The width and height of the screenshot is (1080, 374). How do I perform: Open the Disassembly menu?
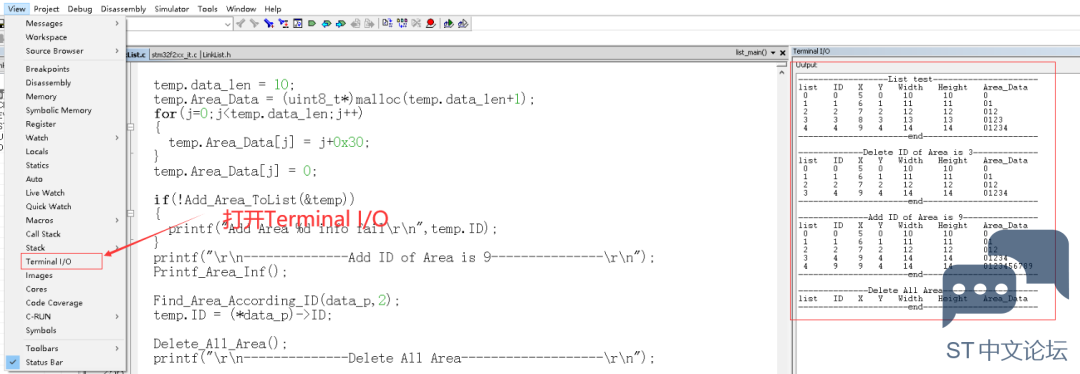123,9
